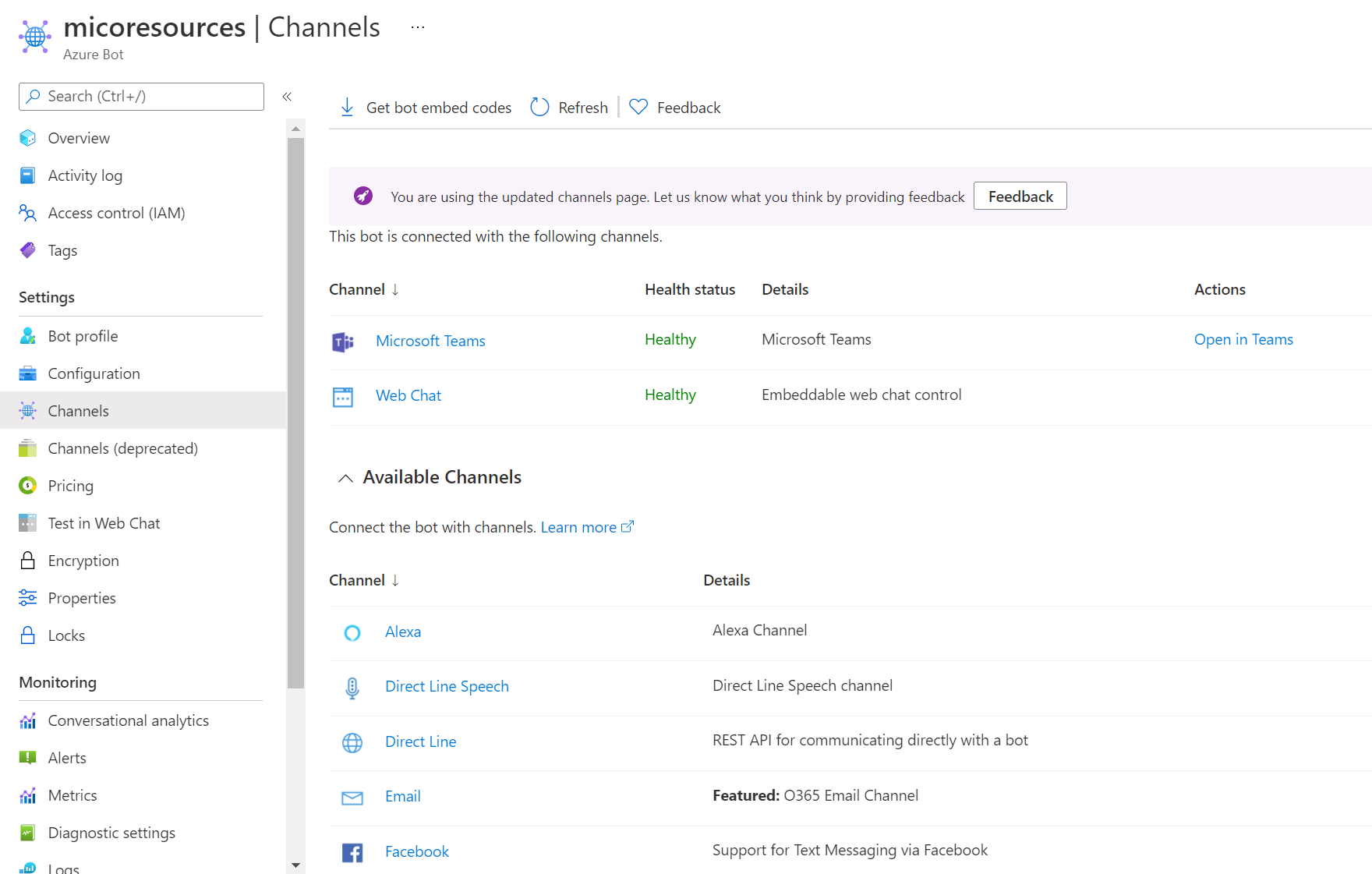Click the Web Chat window icon
1372x874 pixels.
coord(343,397)
